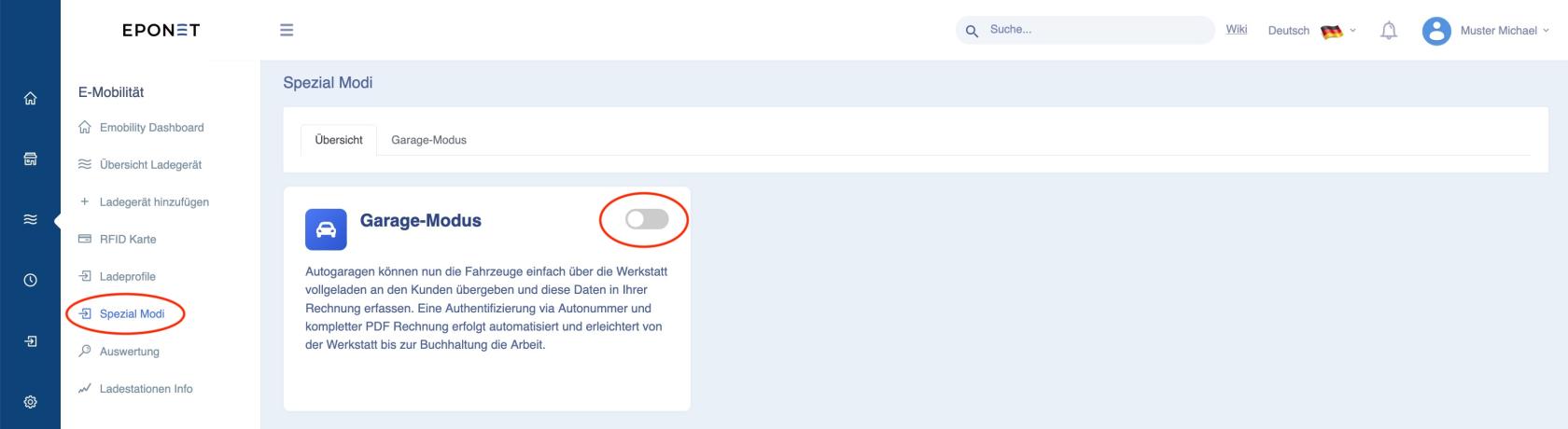
Task: Click the blue Garage-Modus car icon
Action: click(x=326, y=229)
